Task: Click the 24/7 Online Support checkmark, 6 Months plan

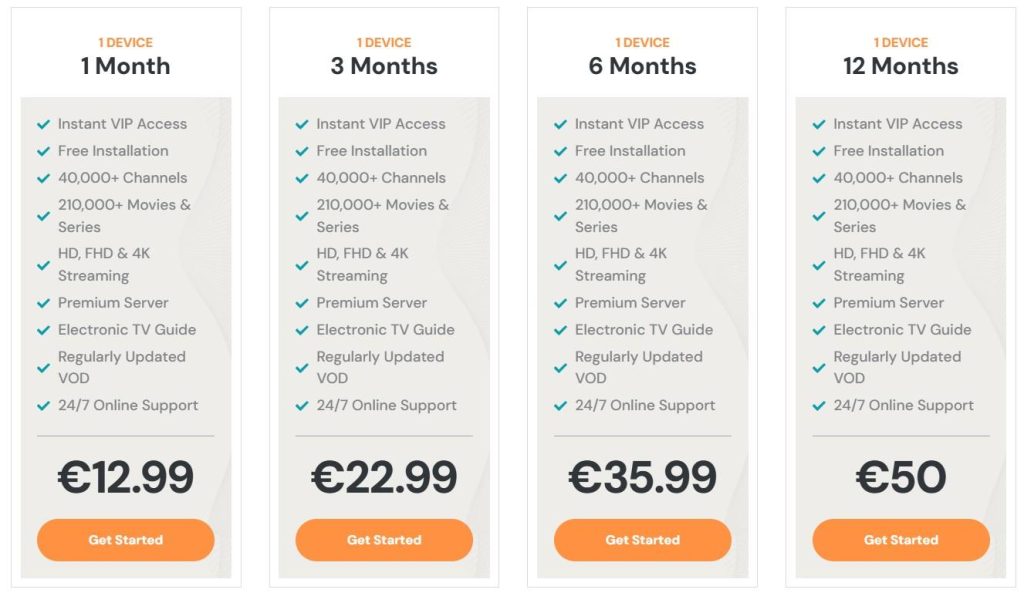Action: tap(559, 405)
